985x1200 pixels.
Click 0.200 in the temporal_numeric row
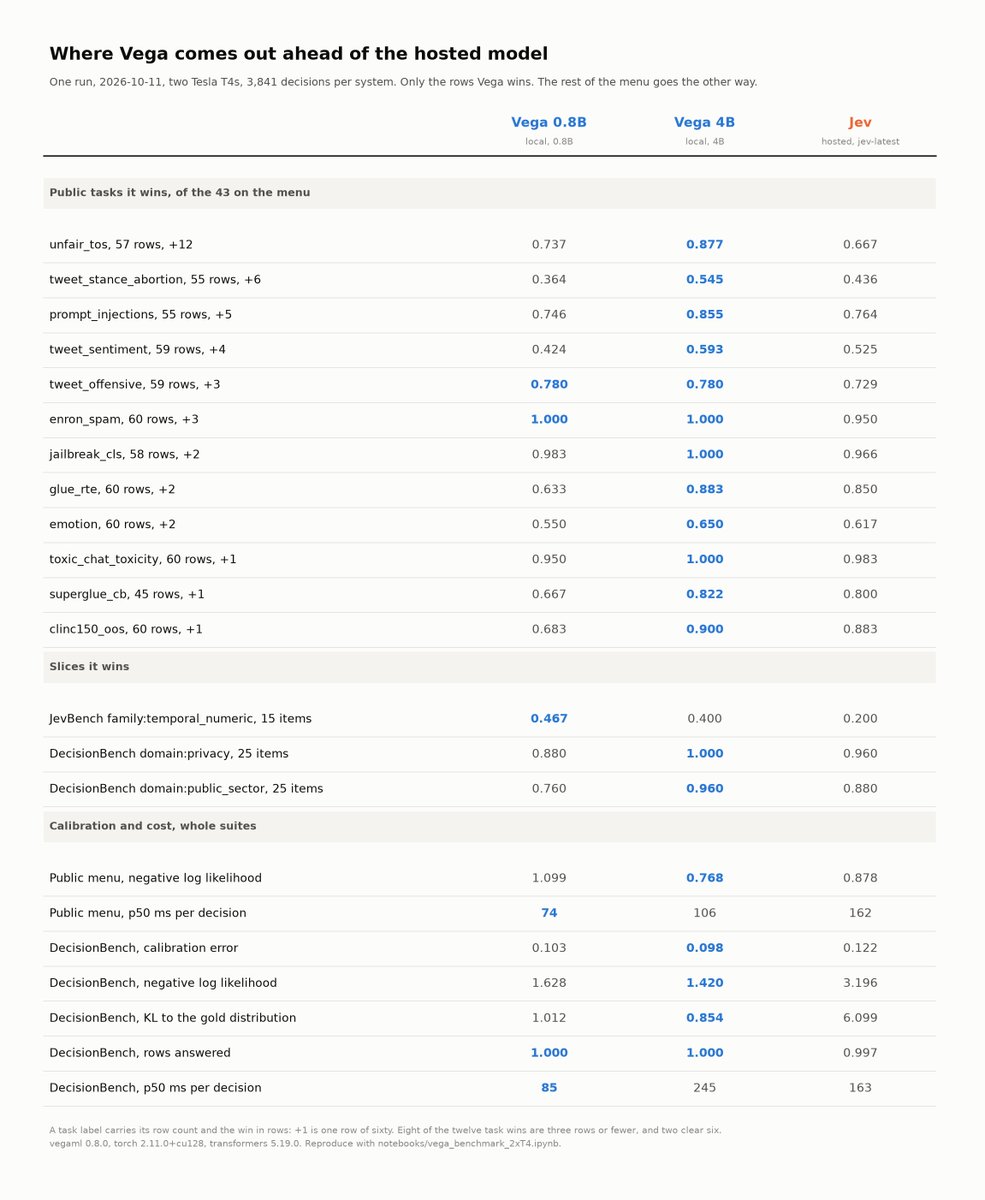(x=860, y=719)
